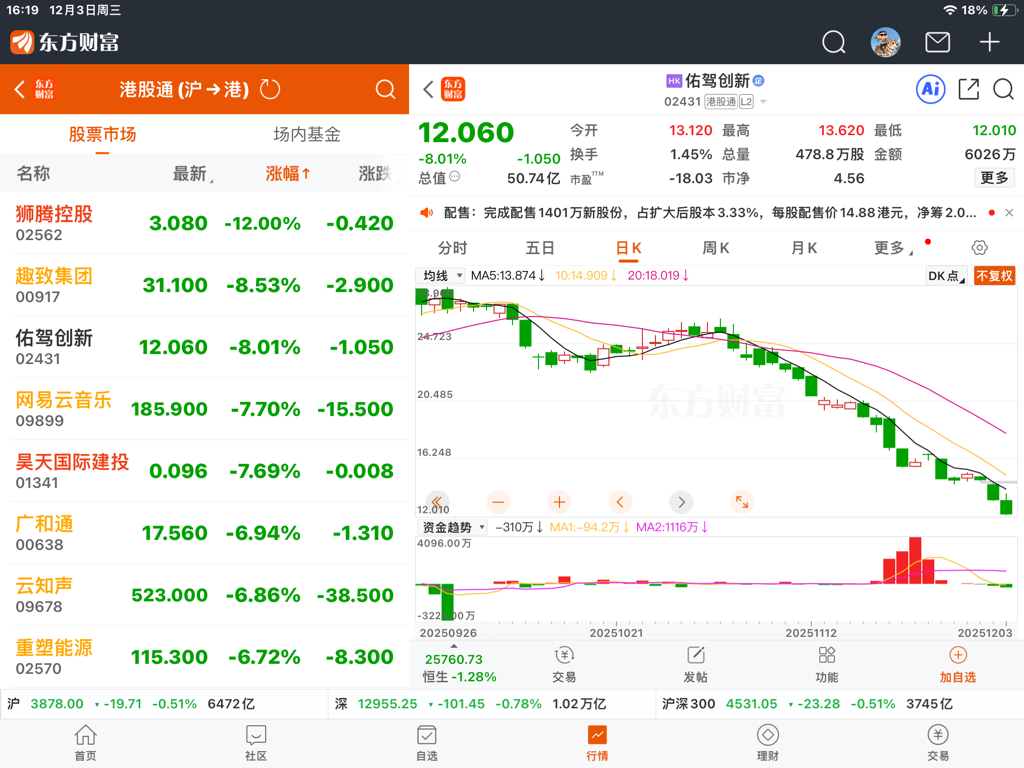Open 功能 grid menu
Screen dimensions: 1024x768
(827, 664)
